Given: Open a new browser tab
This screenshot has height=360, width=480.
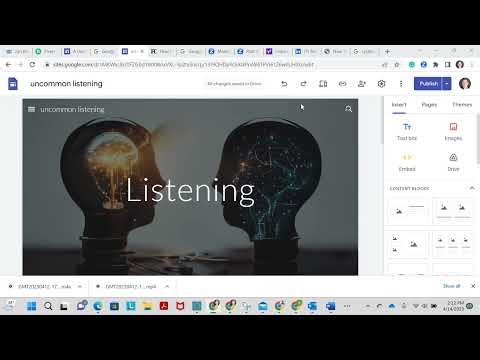Looking at the screenshot, I should coord(387,51).
